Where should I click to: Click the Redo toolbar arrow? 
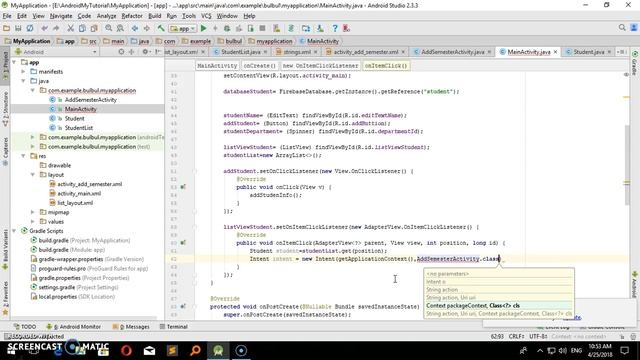pos(56,28)
